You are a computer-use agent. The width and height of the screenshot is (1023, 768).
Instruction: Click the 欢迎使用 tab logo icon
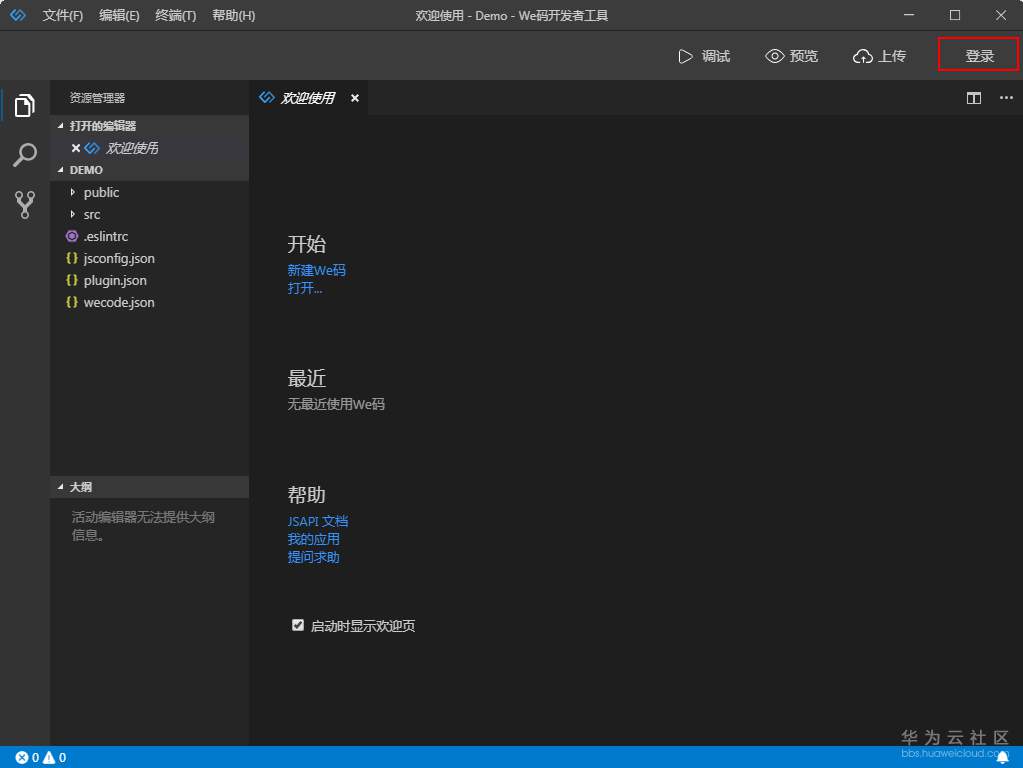267,98
